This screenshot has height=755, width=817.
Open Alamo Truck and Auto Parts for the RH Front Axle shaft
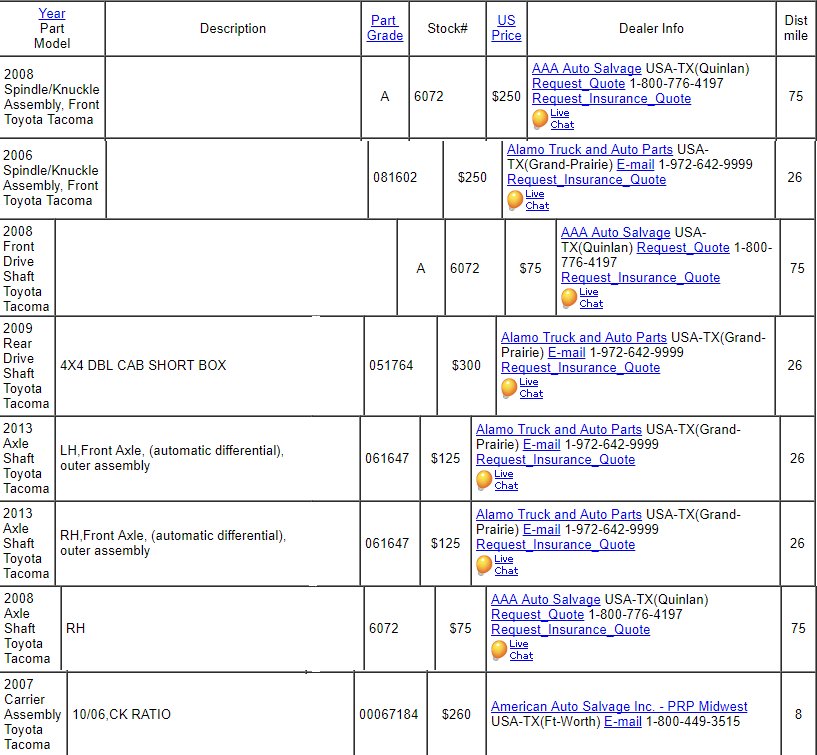pyautogui.click(x=559, y=515)
